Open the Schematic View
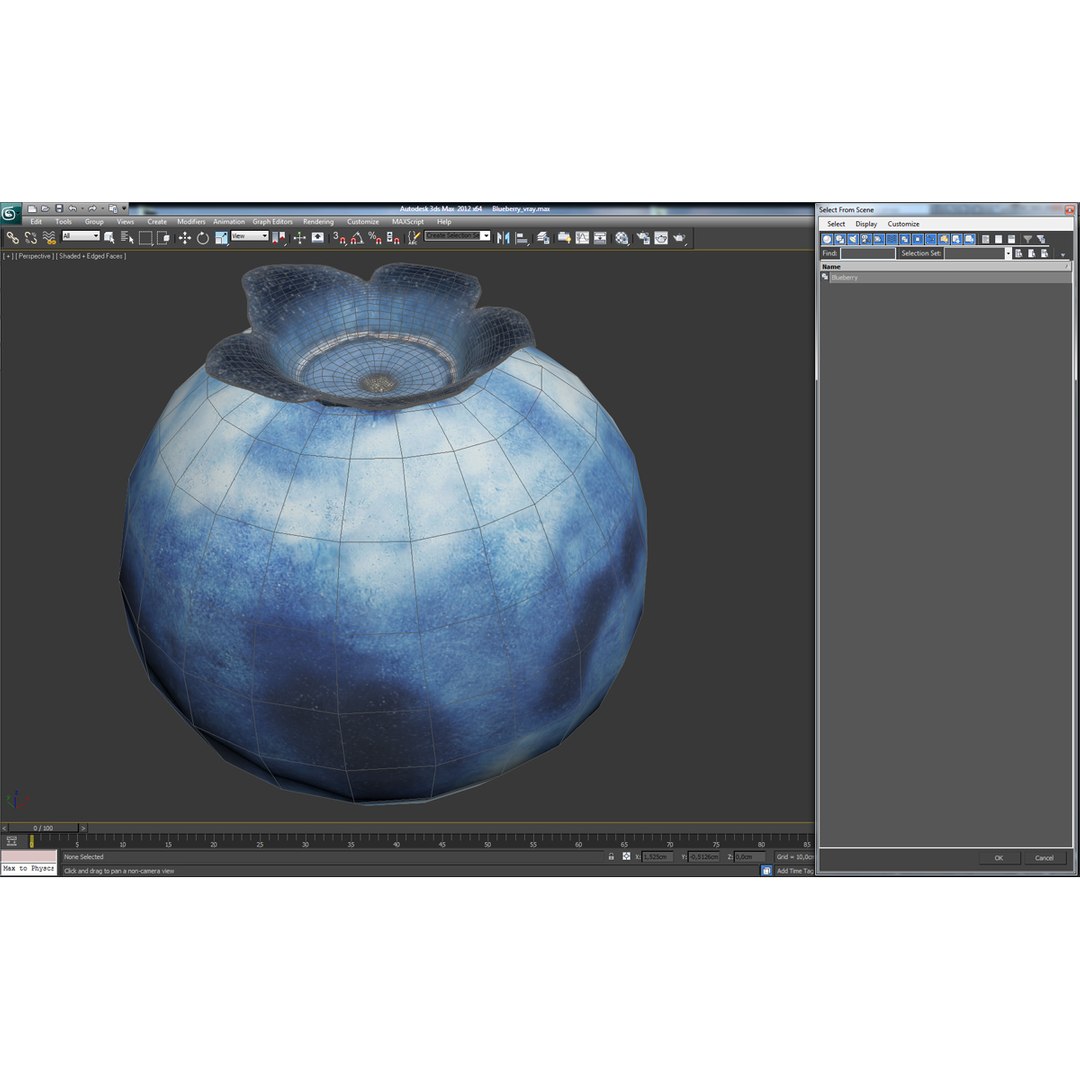 point(600,238)
